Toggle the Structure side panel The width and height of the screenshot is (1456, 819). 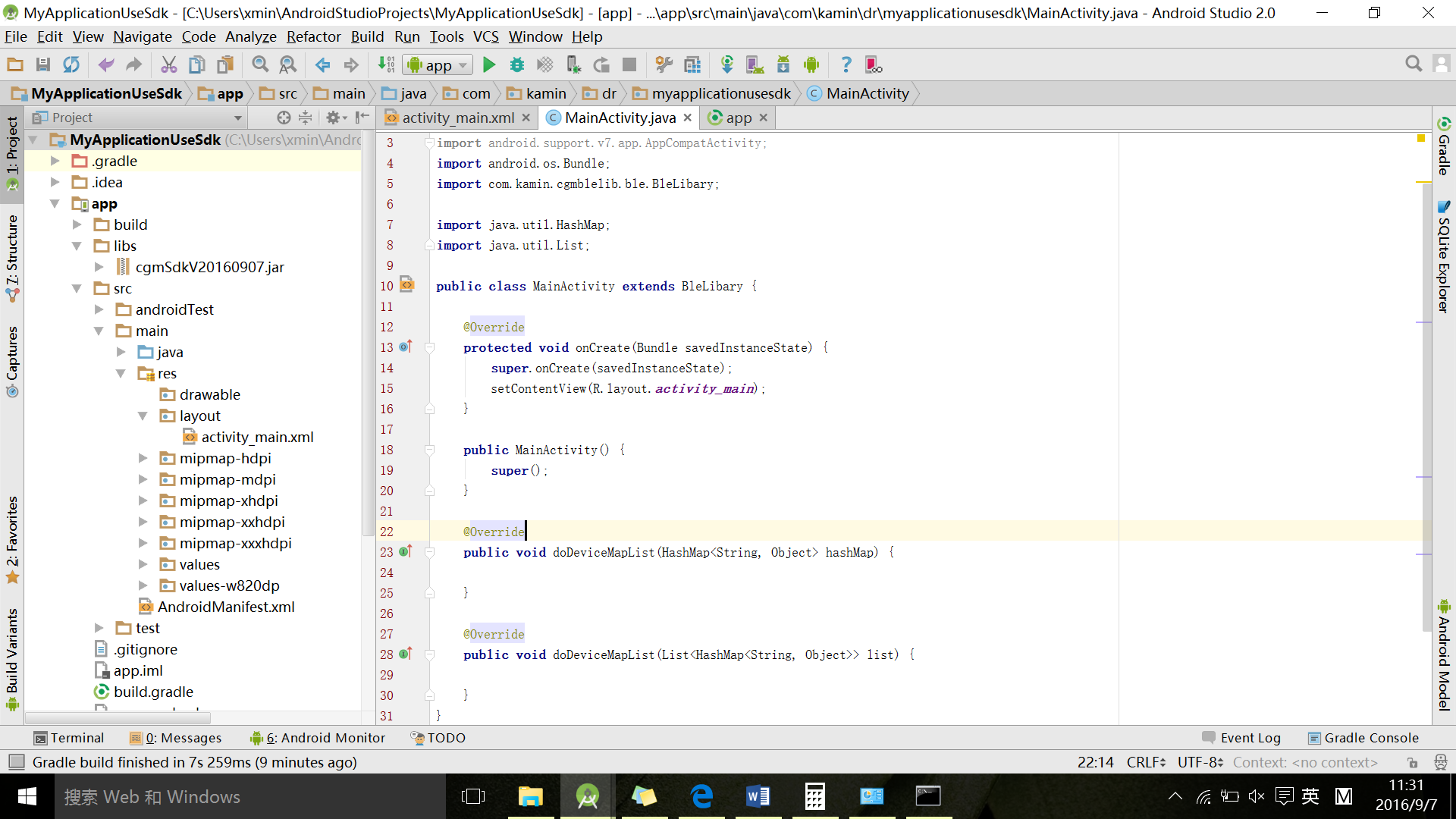[x=12, y=258]
